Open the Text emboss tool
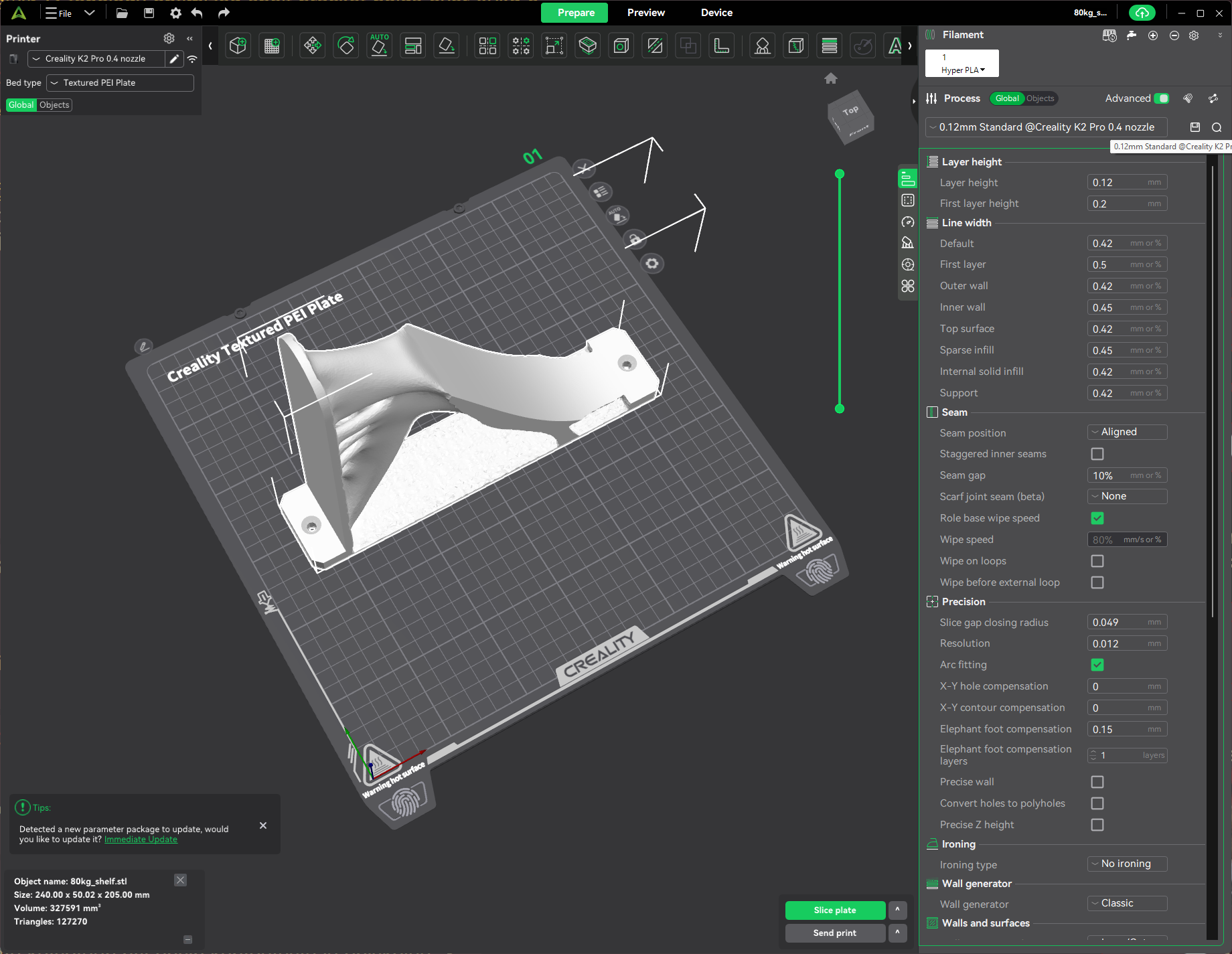Viewport: 1232px width, 954px height. tap(895, 46)
